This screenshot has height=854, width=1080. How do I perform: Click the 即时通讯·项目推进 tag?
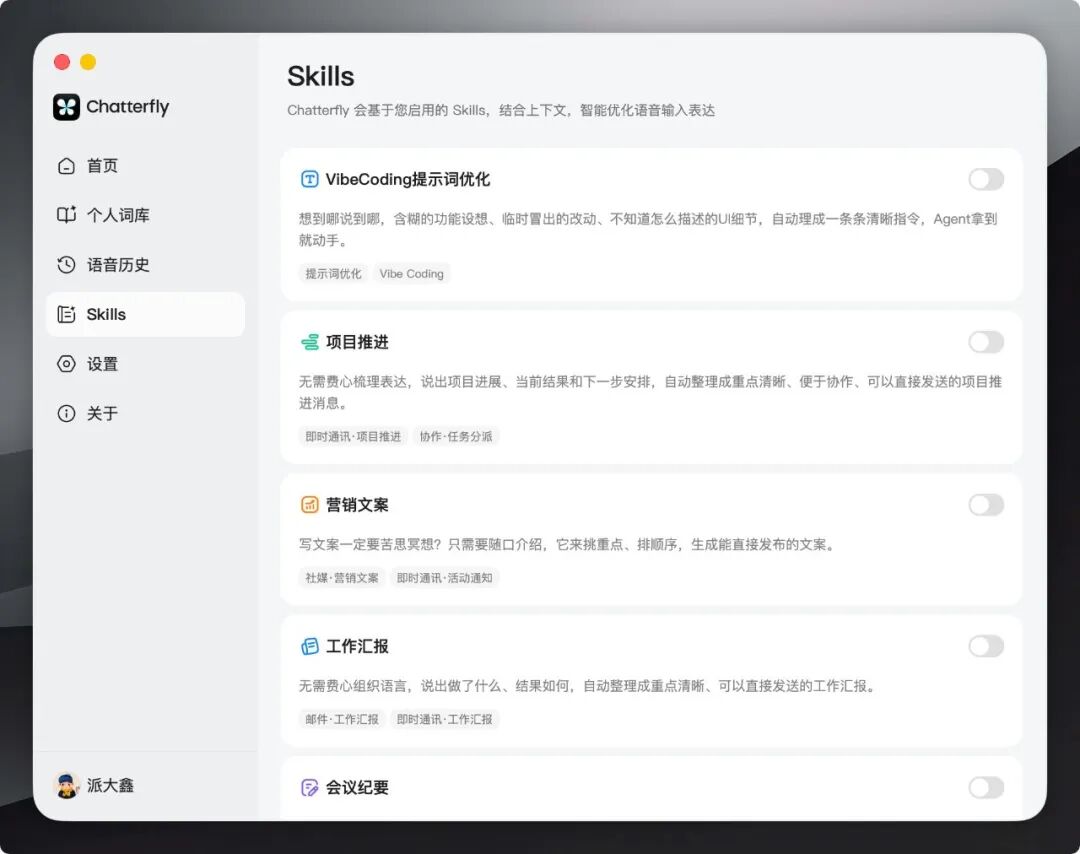click(x=353, y=436)
